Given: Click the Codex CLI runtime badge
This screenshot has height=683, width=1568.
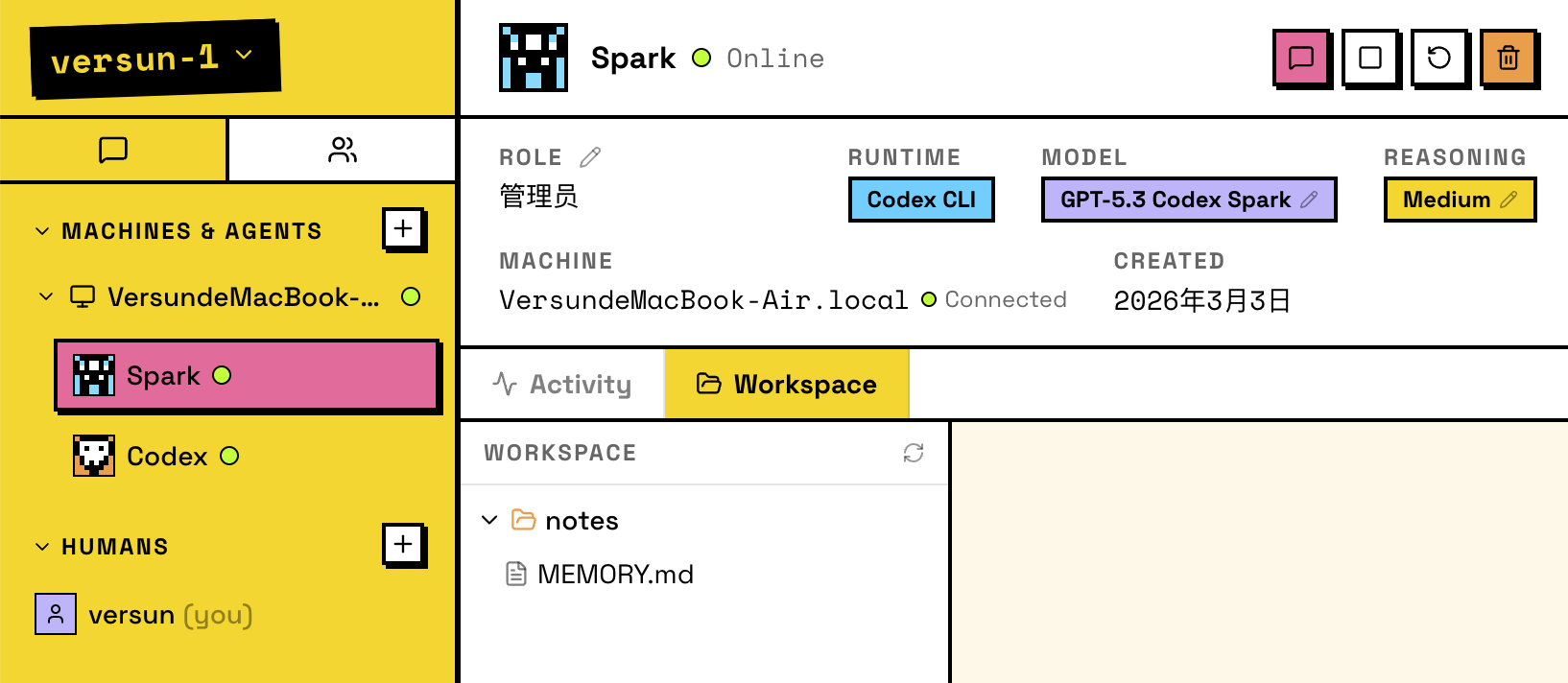Looking at the screenshot, I should point(921,200).
